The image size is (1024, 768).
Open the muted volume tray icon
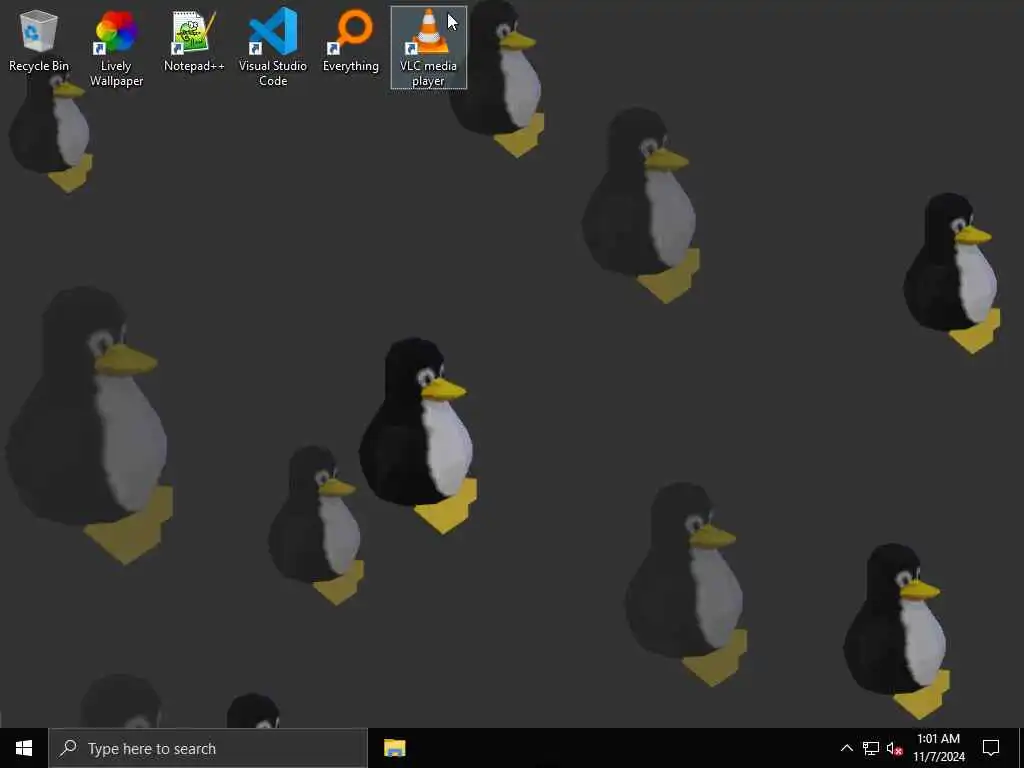[x=895, y=748]
